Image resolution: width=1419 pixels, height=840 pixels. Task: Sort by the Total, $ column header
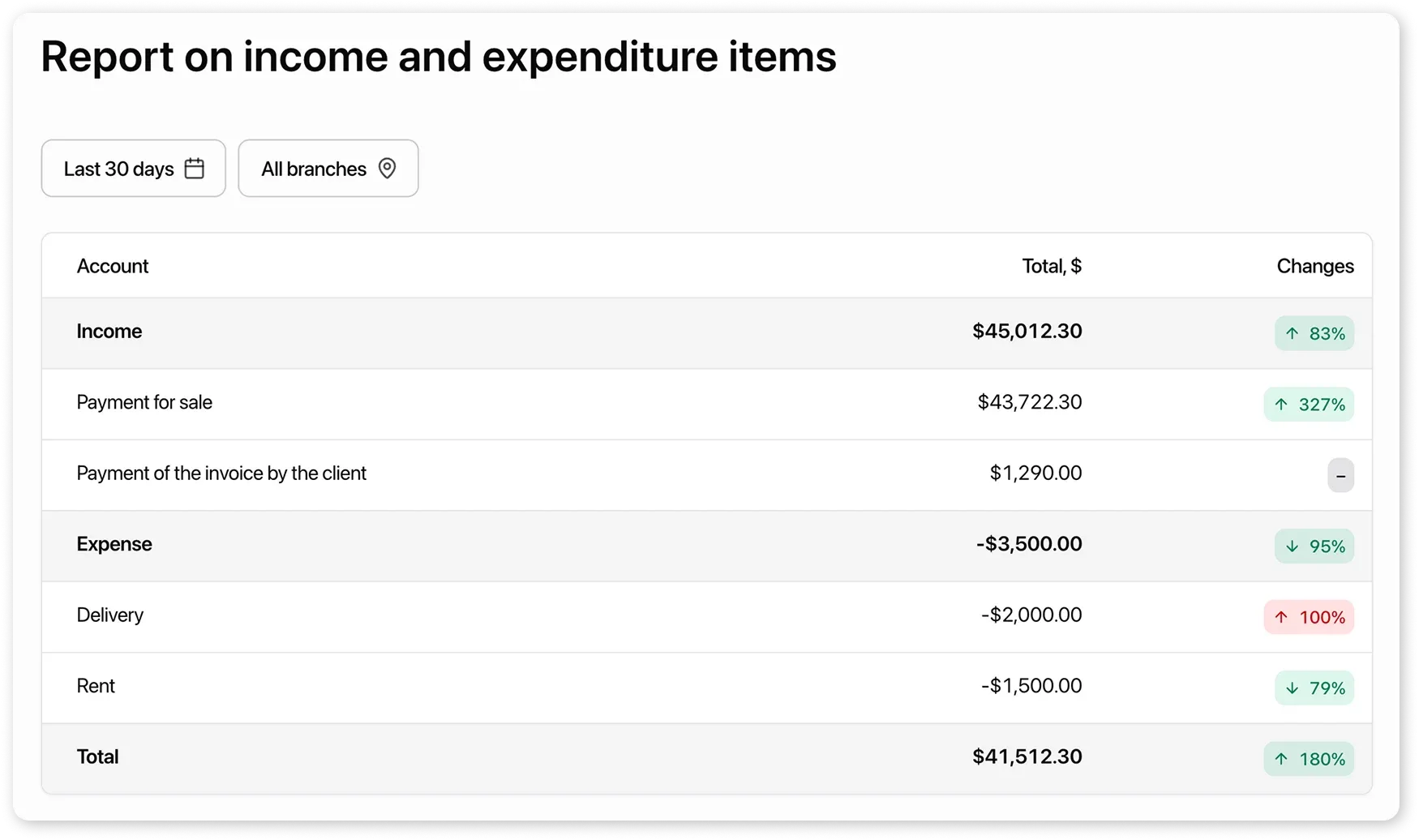pyautogui.click(x=1052, y=266)
